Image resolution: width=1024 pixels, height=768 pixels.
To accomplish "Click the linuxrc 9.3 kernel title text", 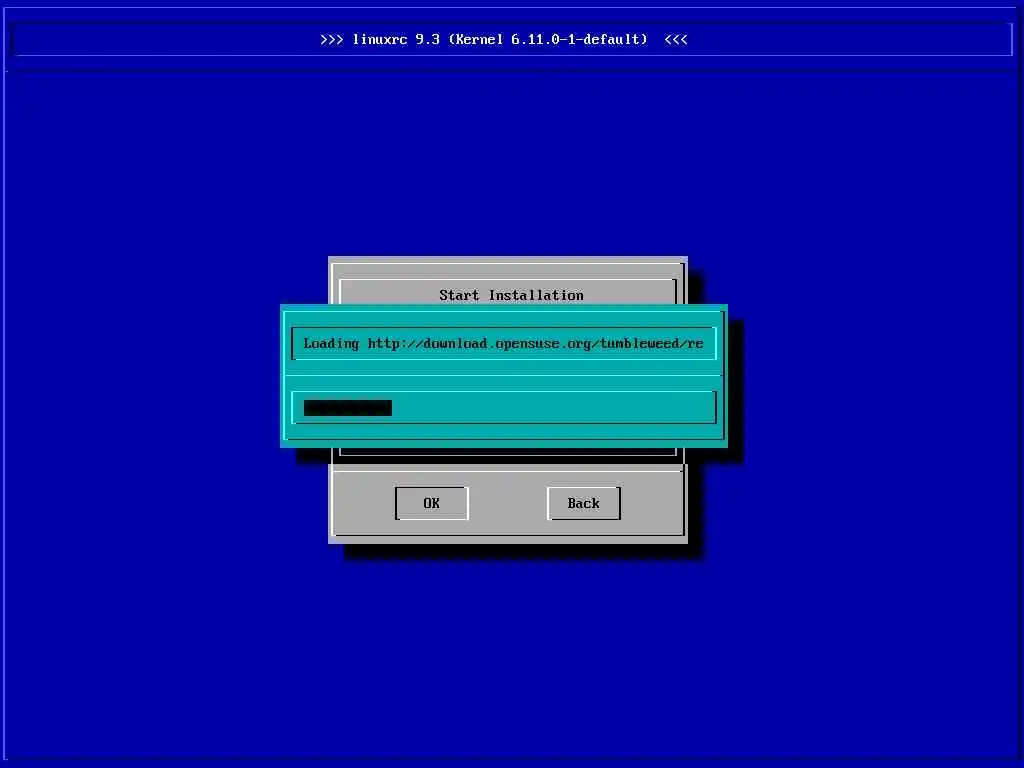I will [x=504, y=39].
